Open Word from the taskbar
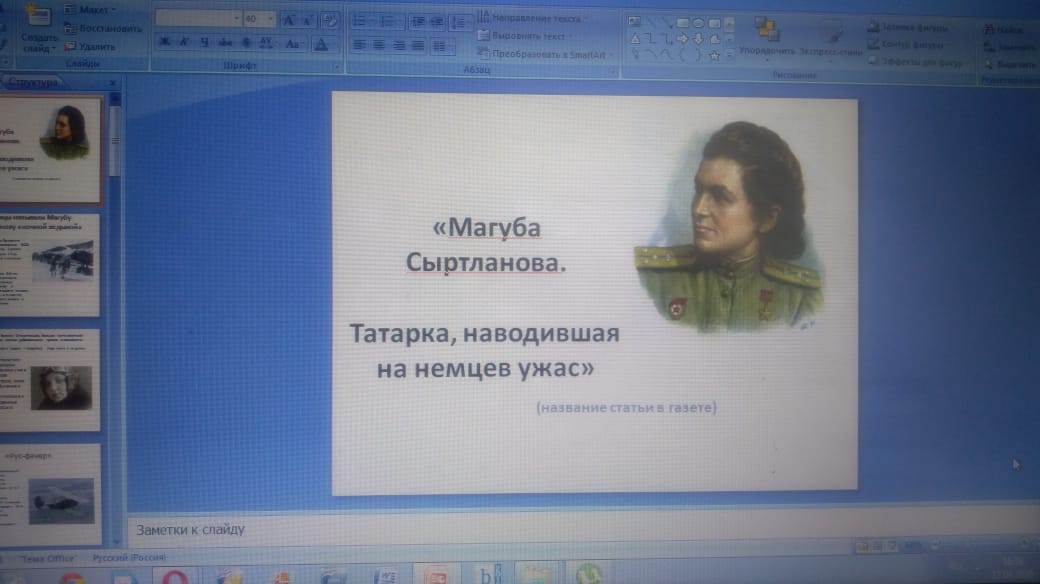The image size is (1040, 584). pos(385,575)
